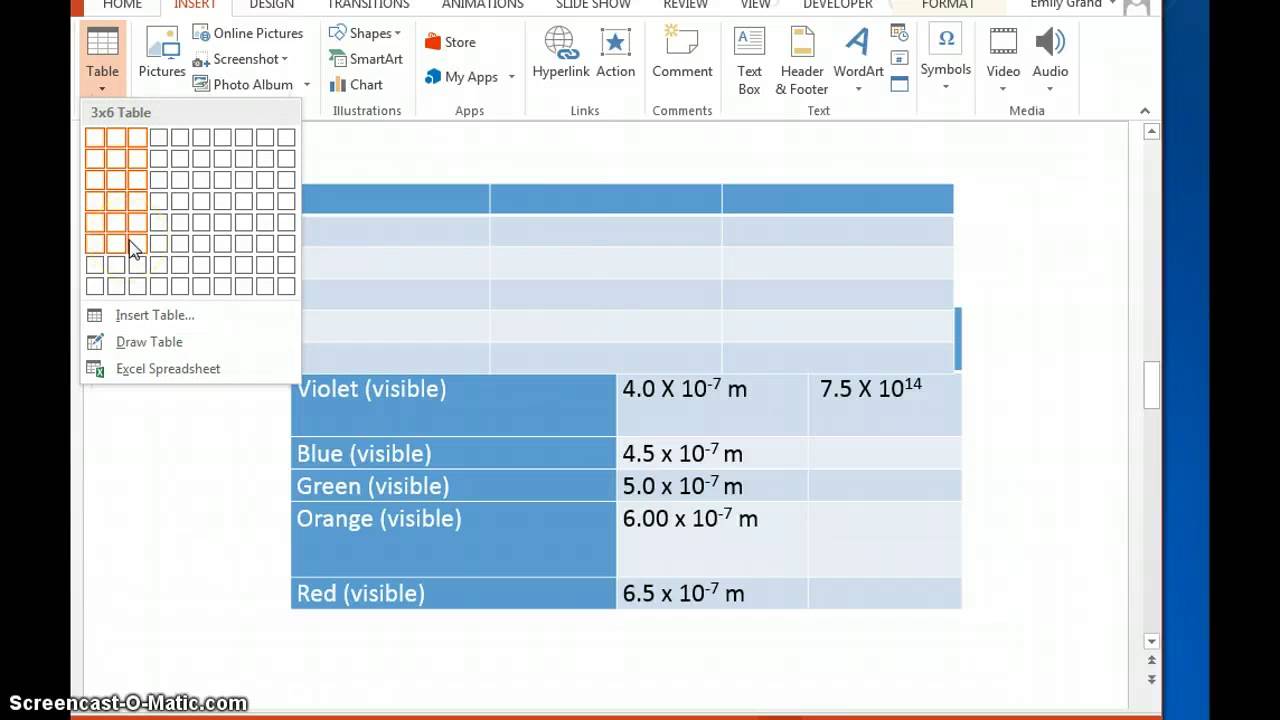Add an Action to the object
1280x720 pixels.
pos(616,54)
